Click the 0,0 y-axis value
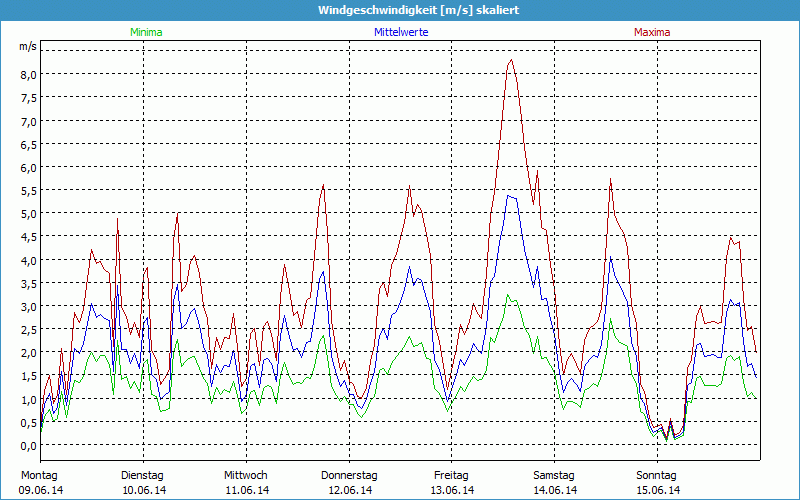800x500 pixels. tap(28, 445)
